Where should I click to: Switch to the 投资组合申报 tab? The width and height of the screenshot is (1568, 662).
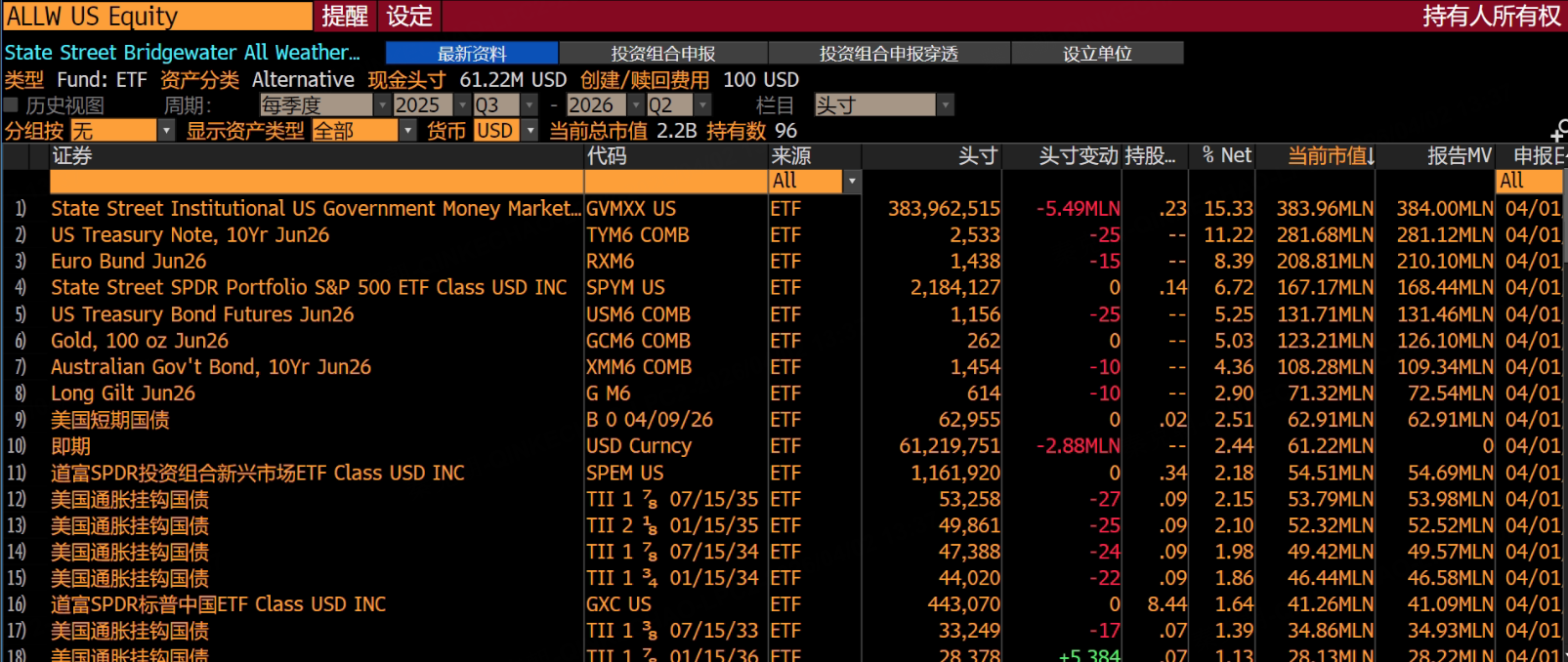[663, 53]
